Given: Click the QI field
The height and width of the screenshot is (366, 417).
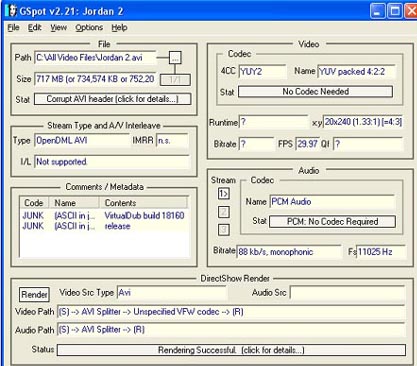Looking at the screenshot, I should click(368, 144).
